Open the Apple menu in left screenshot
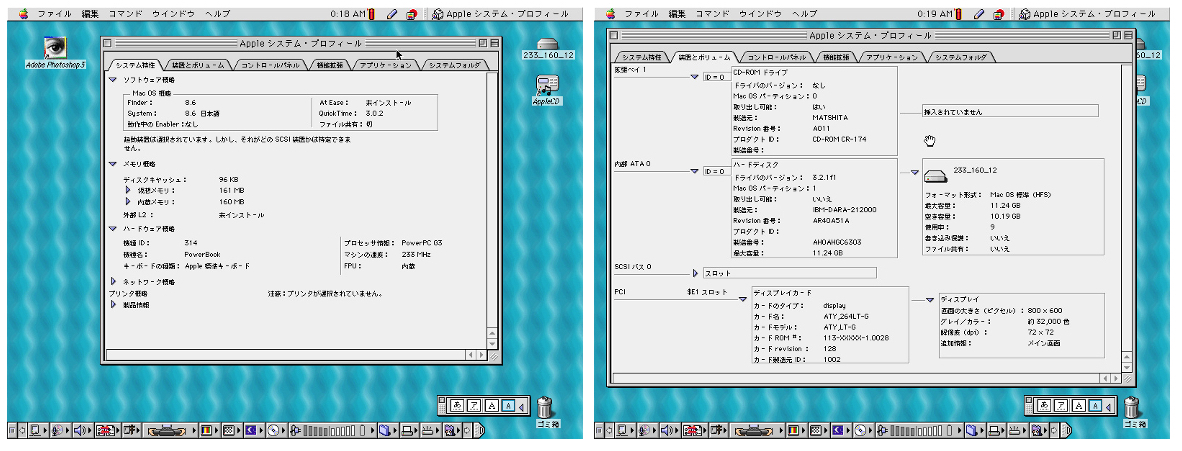 (x=23, y=14)
